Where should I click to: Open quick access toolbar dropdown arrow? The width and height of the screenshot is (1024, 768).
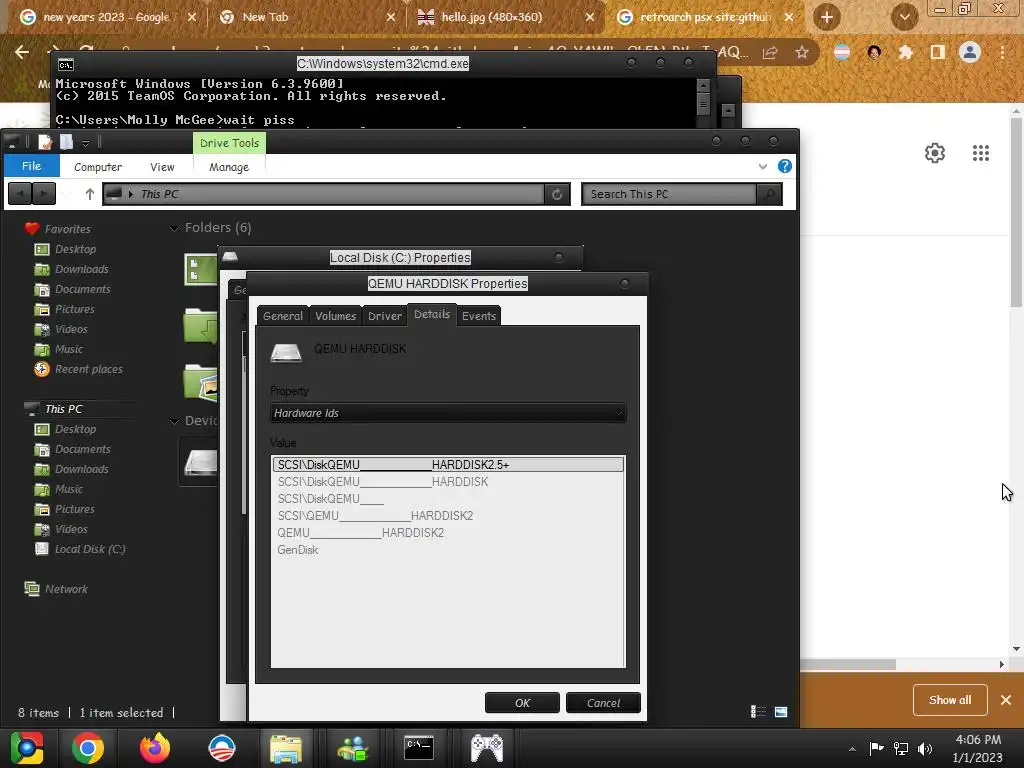click(85, 142)
